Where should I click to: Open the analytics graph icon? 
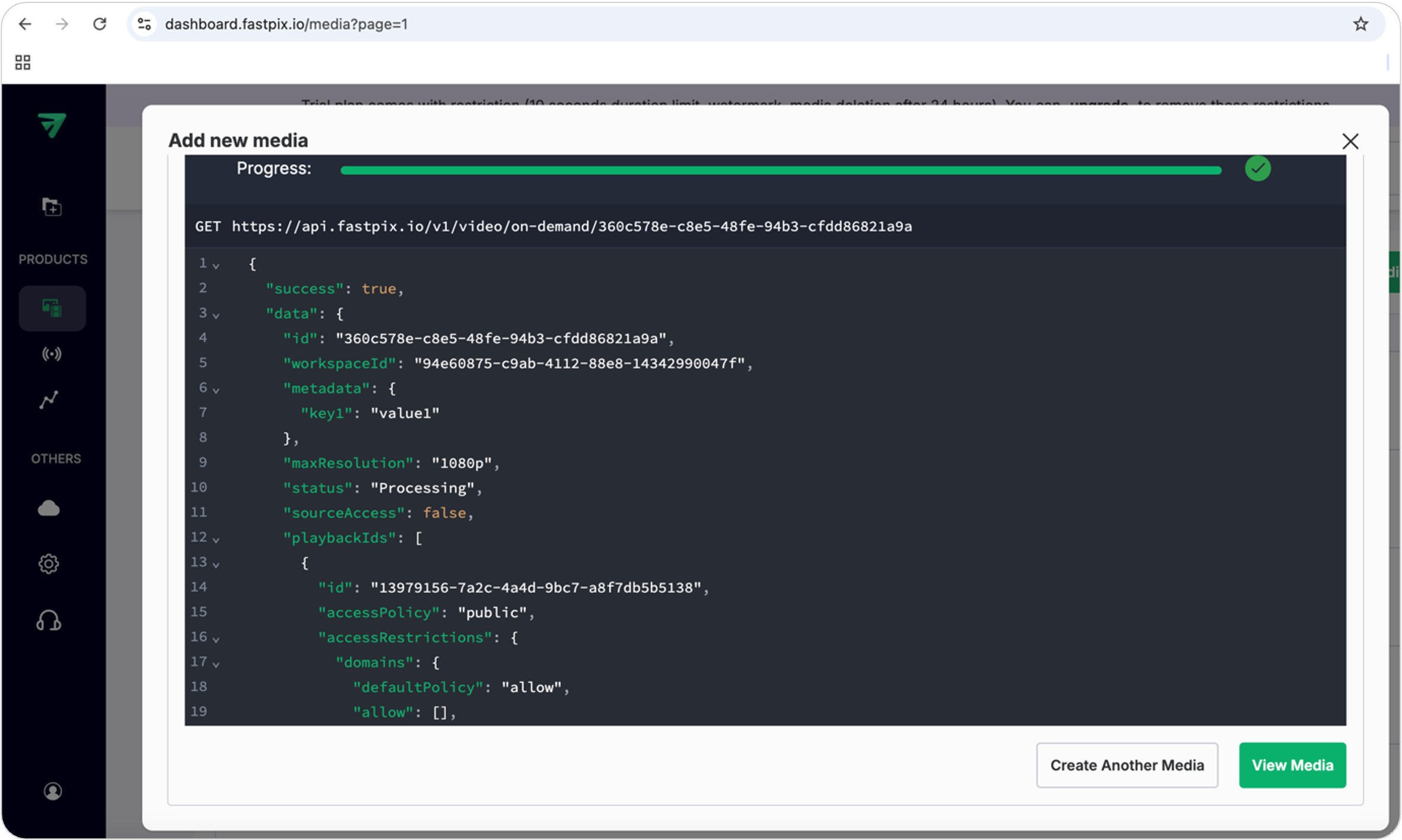click(49, 400)
